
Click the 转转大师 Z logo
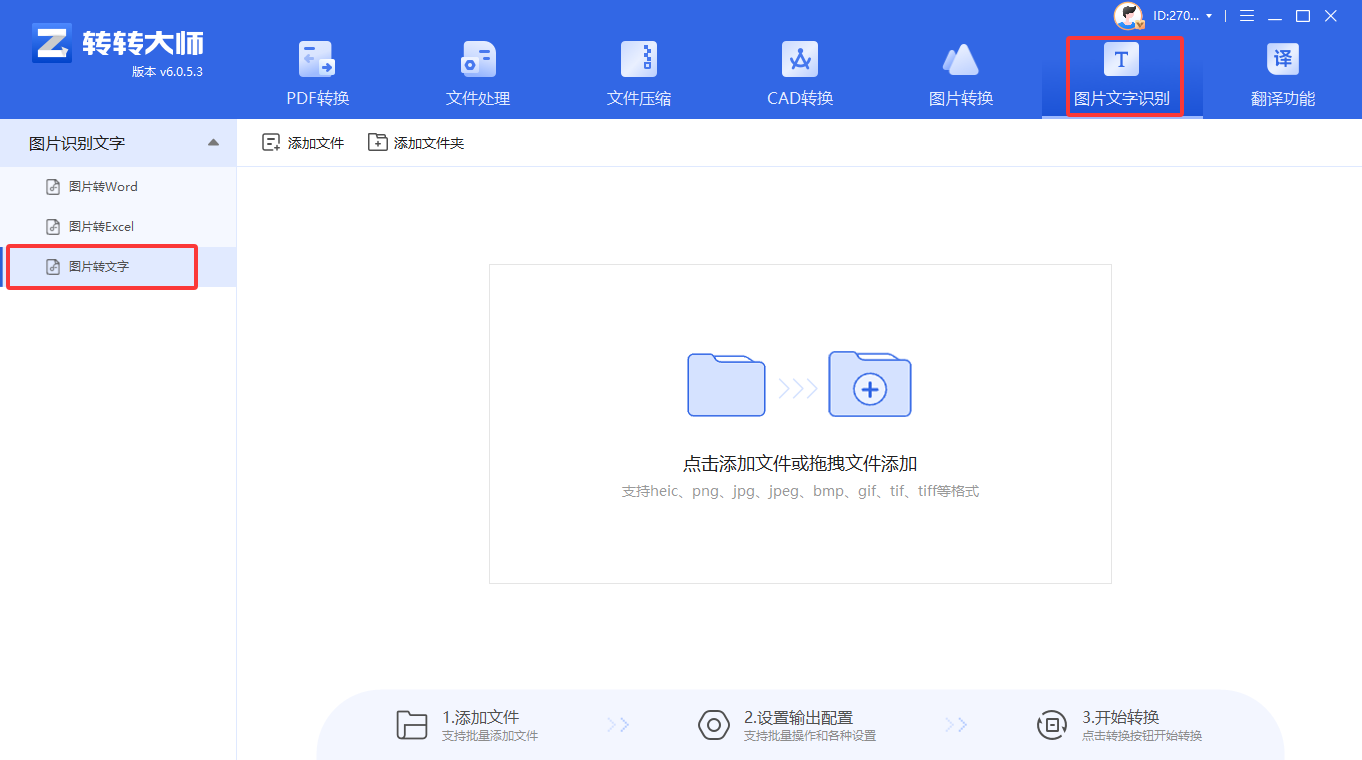coord(51,42)
